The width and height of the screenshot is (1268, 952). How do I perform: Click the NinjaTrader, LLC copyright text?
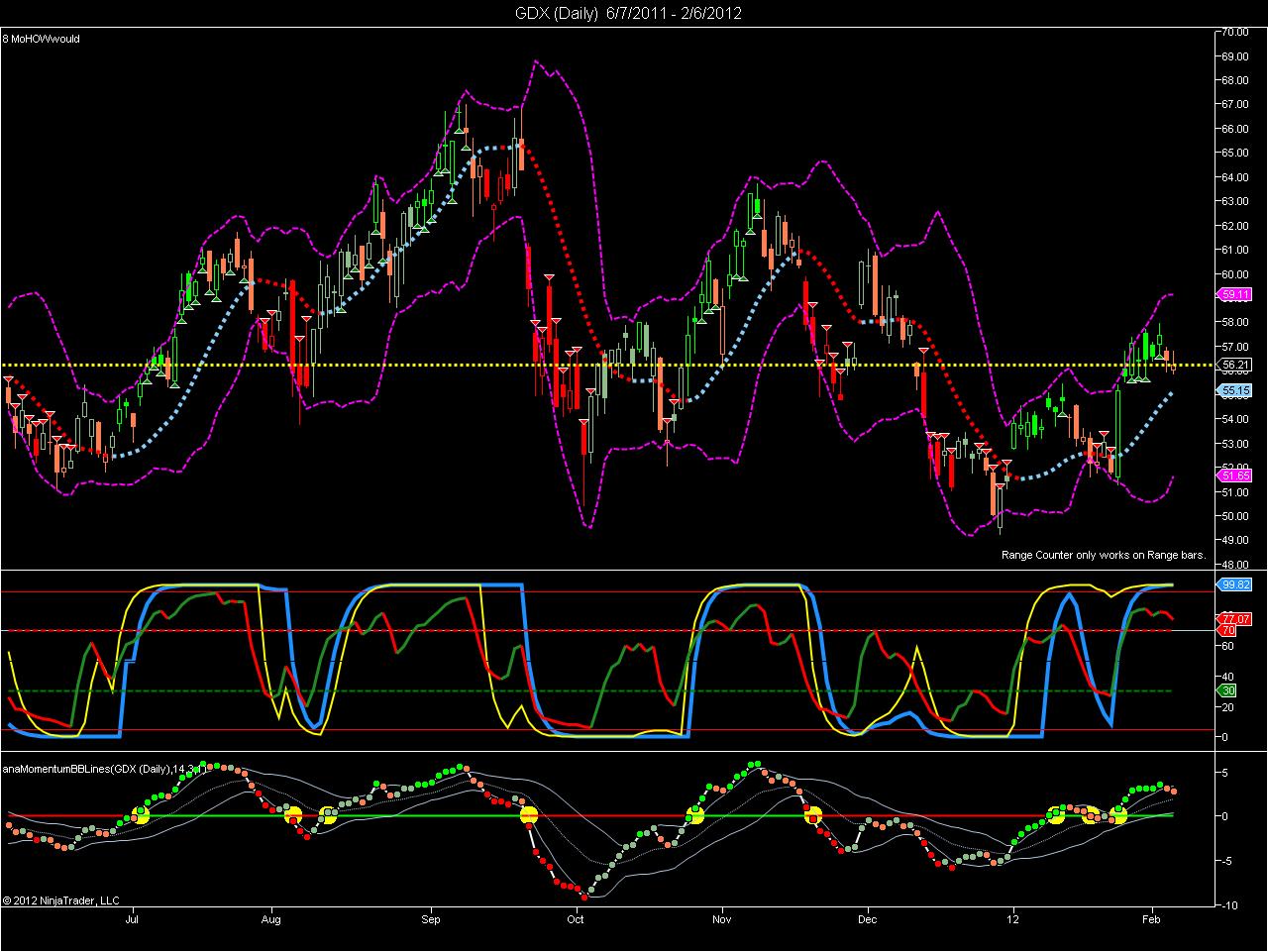(60, 900)
